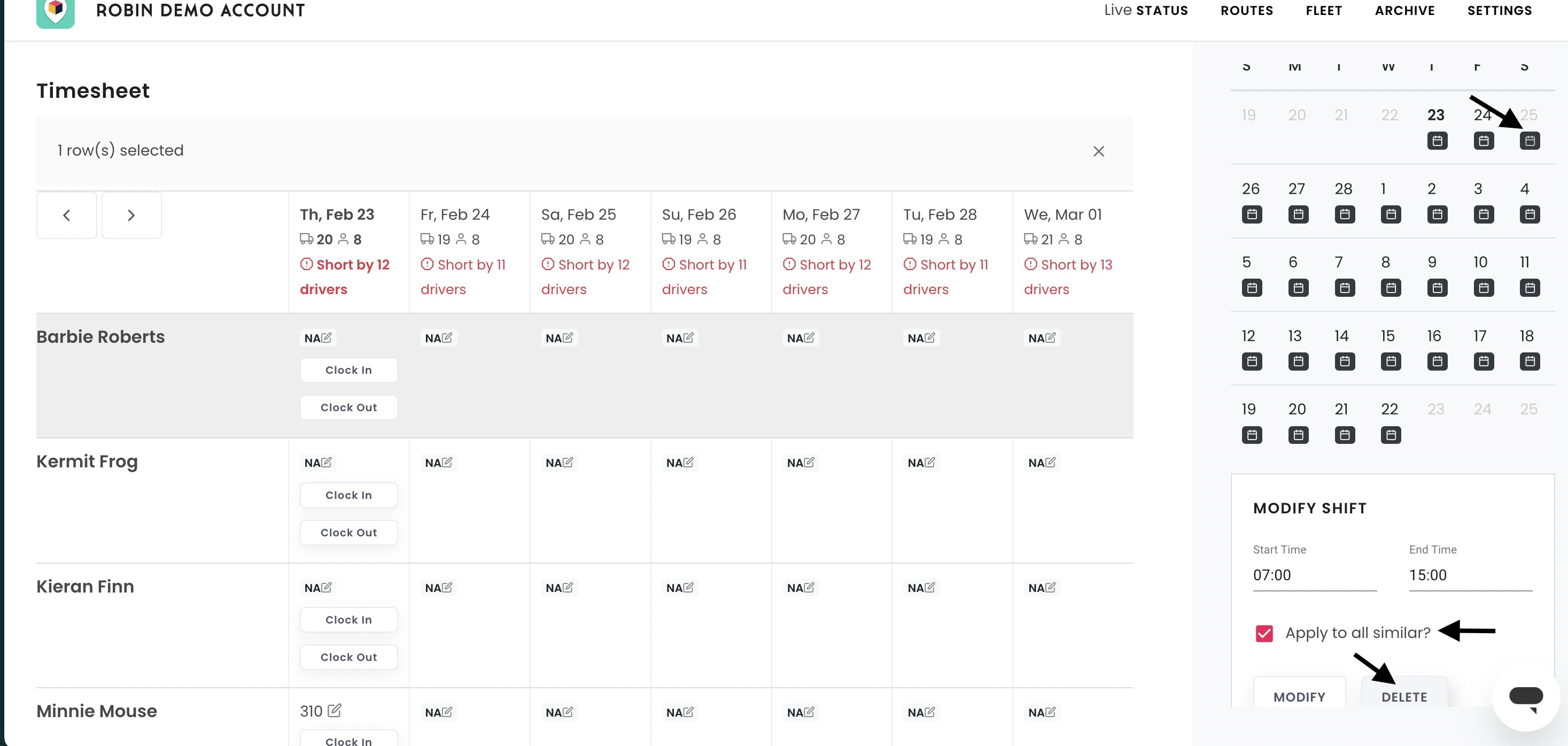Open Routes in top navigation
The image size is (1568, 746).
click(x=1247, y=10)
